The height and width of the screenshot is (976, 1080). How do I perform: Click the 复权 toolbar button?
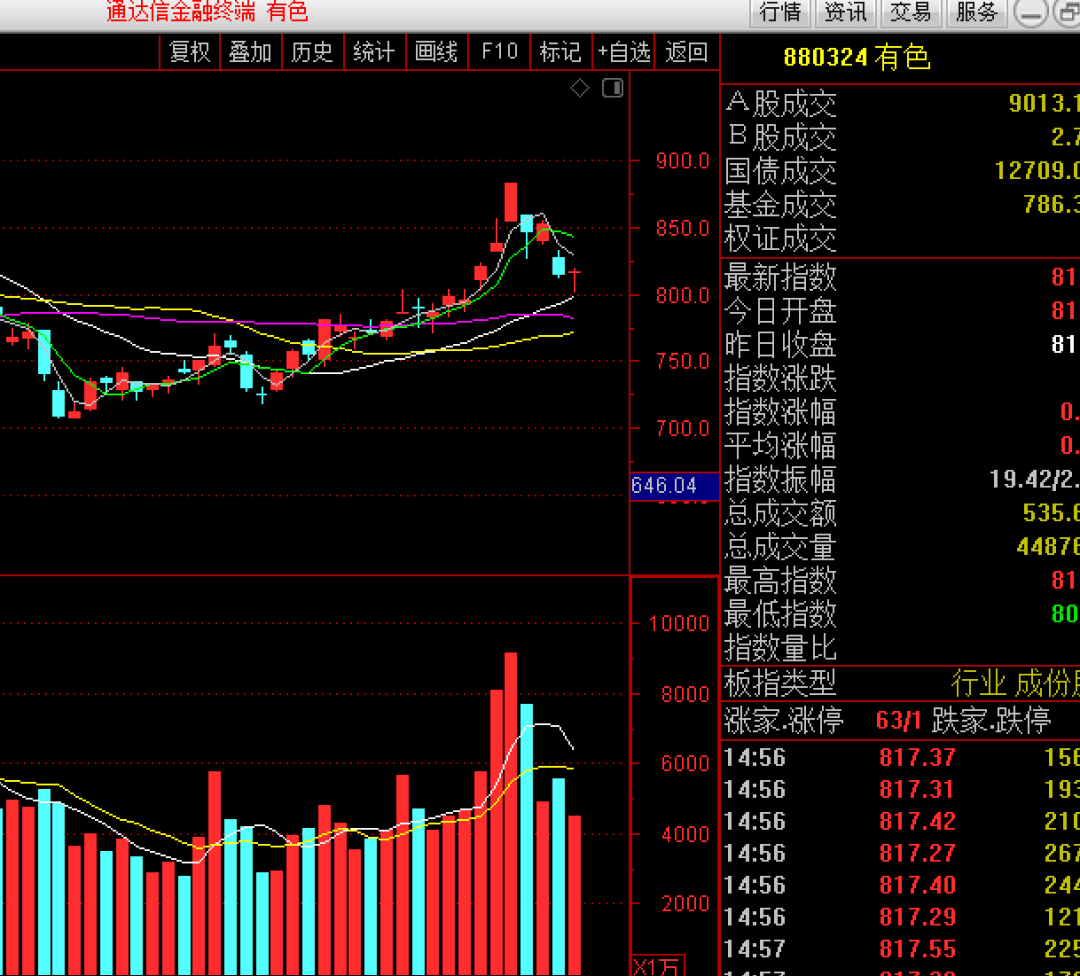190,52
